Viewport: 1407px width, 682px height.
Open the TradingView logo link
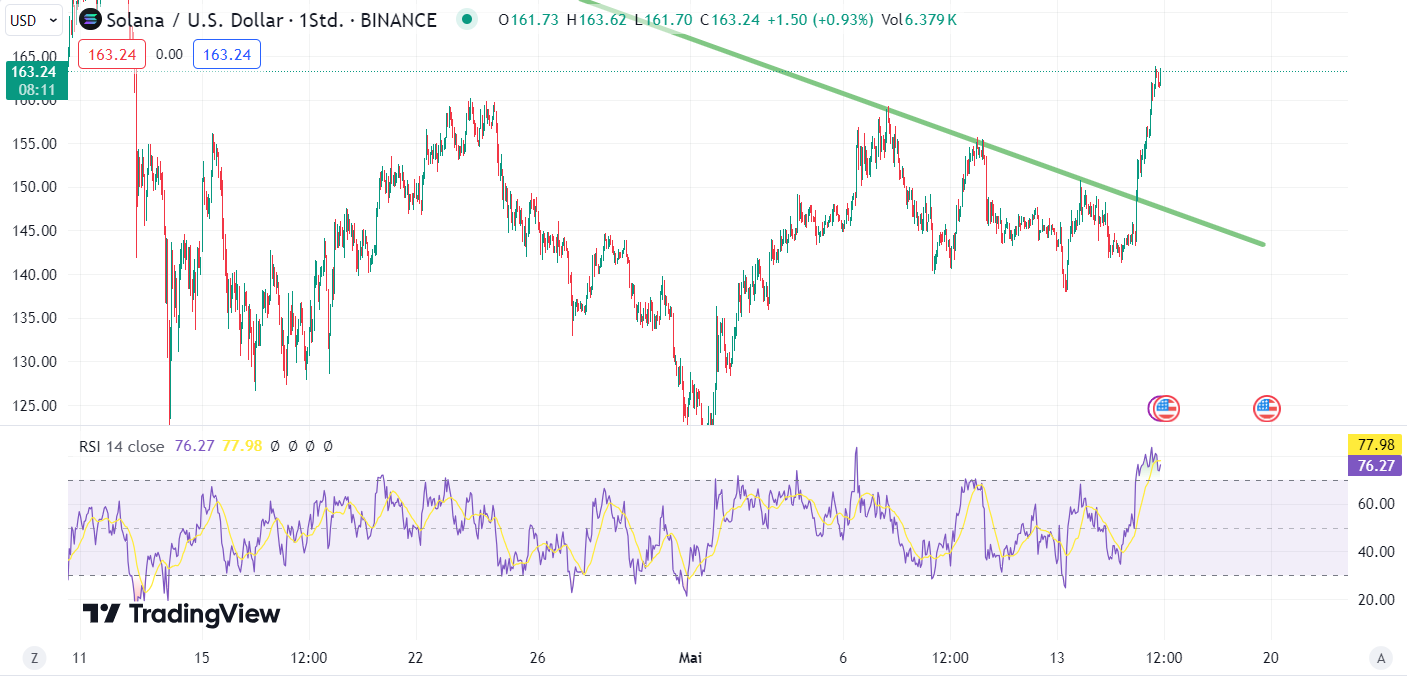[x=181, y=614]
